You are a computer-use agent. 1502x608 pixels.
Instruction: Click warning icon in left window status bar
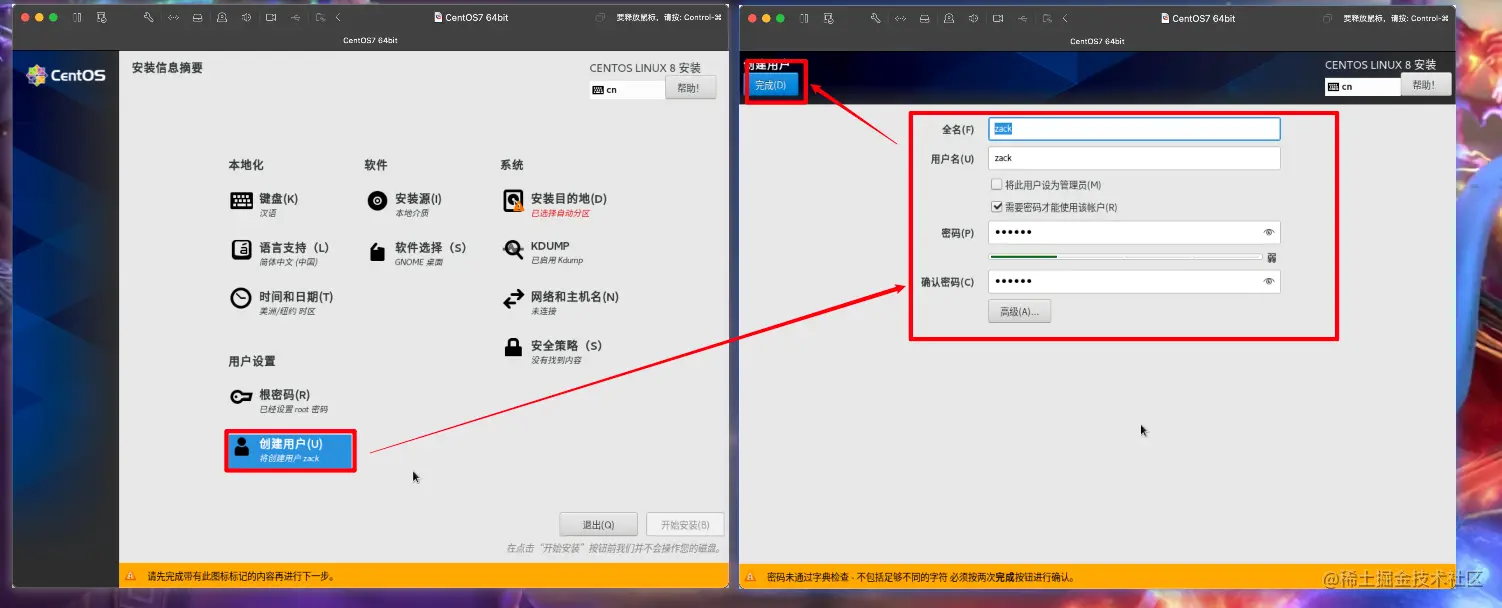pyautogui.click(x=131, y=576)
